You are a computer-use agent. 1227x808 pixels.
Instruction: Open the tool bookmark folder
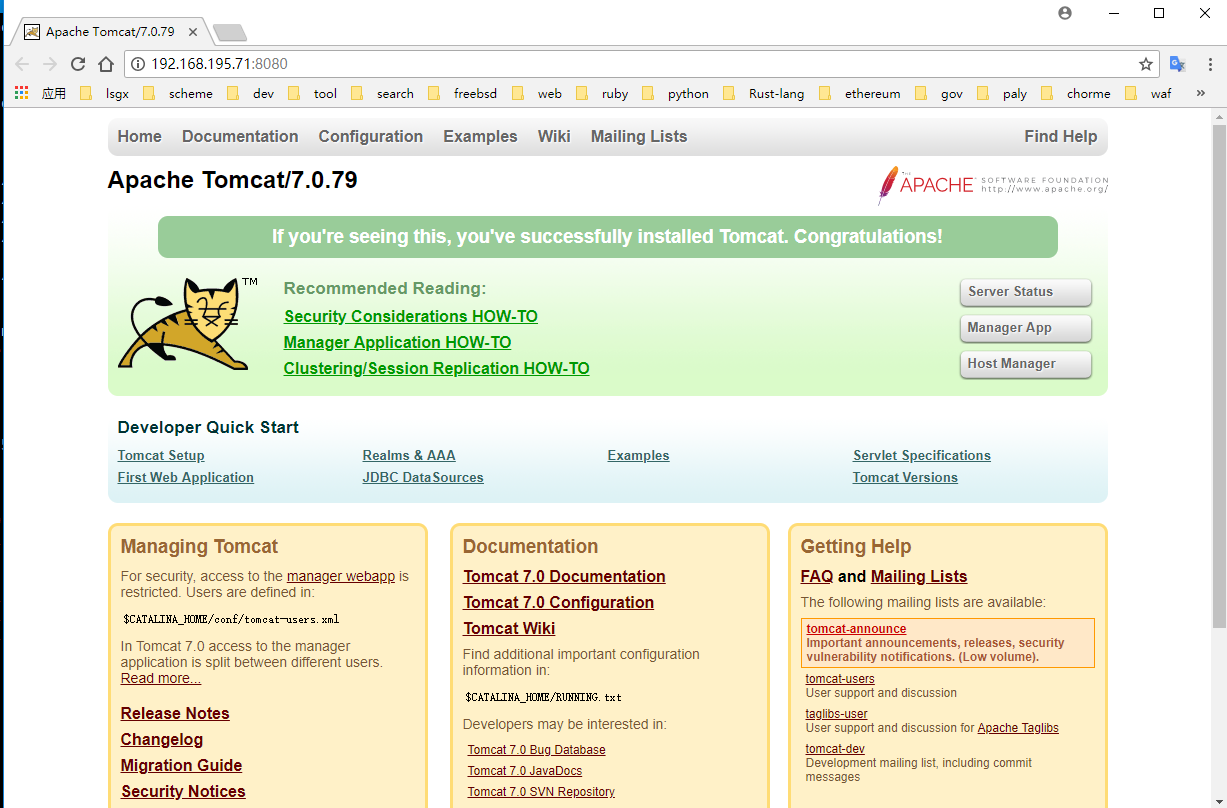(x=313, y=94)
